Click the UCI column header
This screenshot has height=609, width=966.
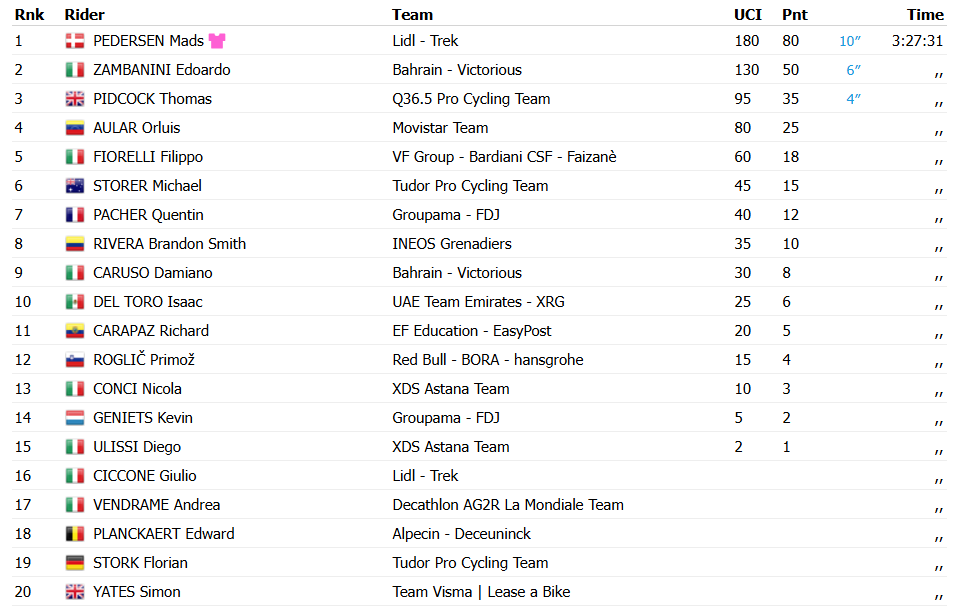click(747, 14)
